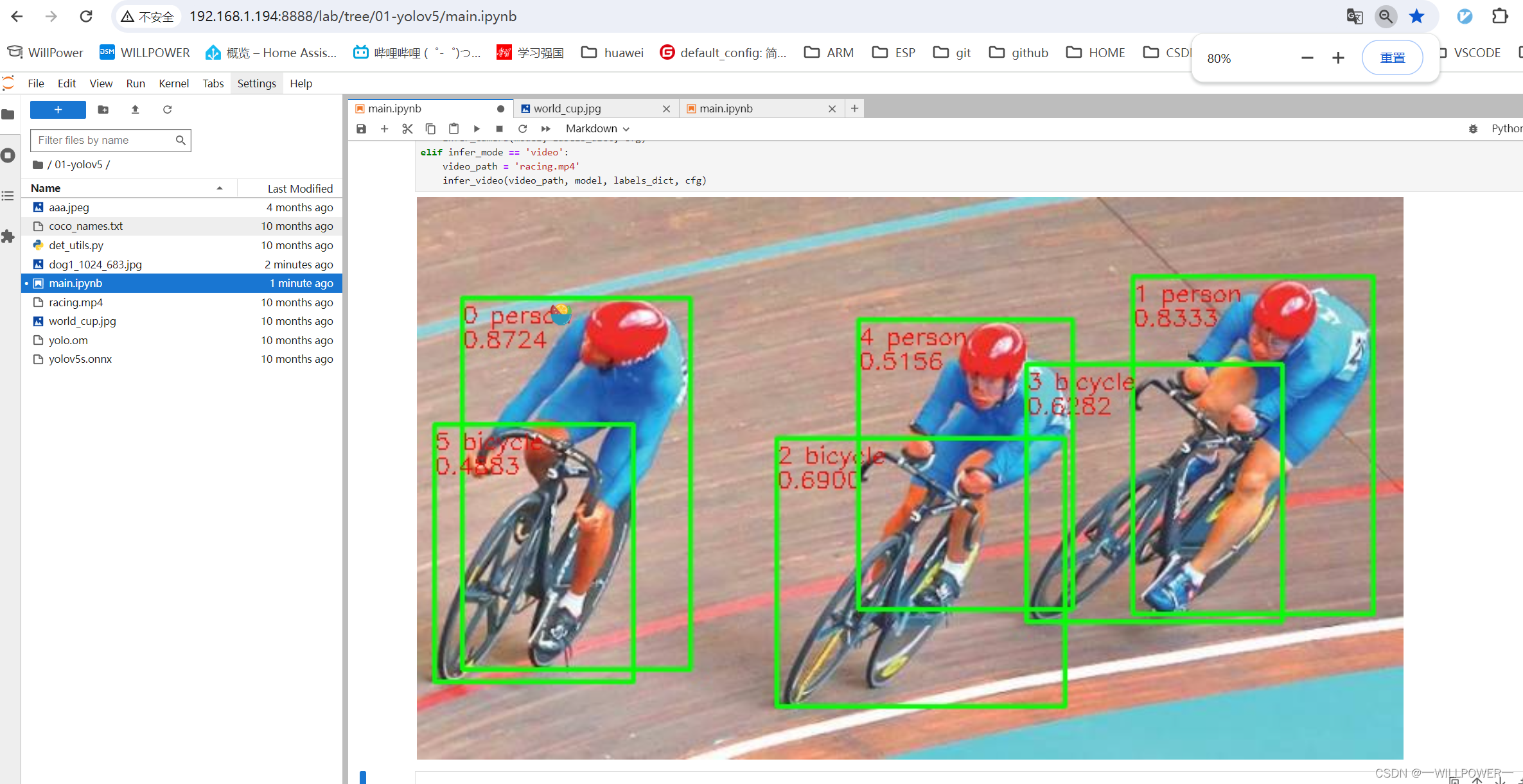Open the extension manager sidebar icon

coord(8,236)
